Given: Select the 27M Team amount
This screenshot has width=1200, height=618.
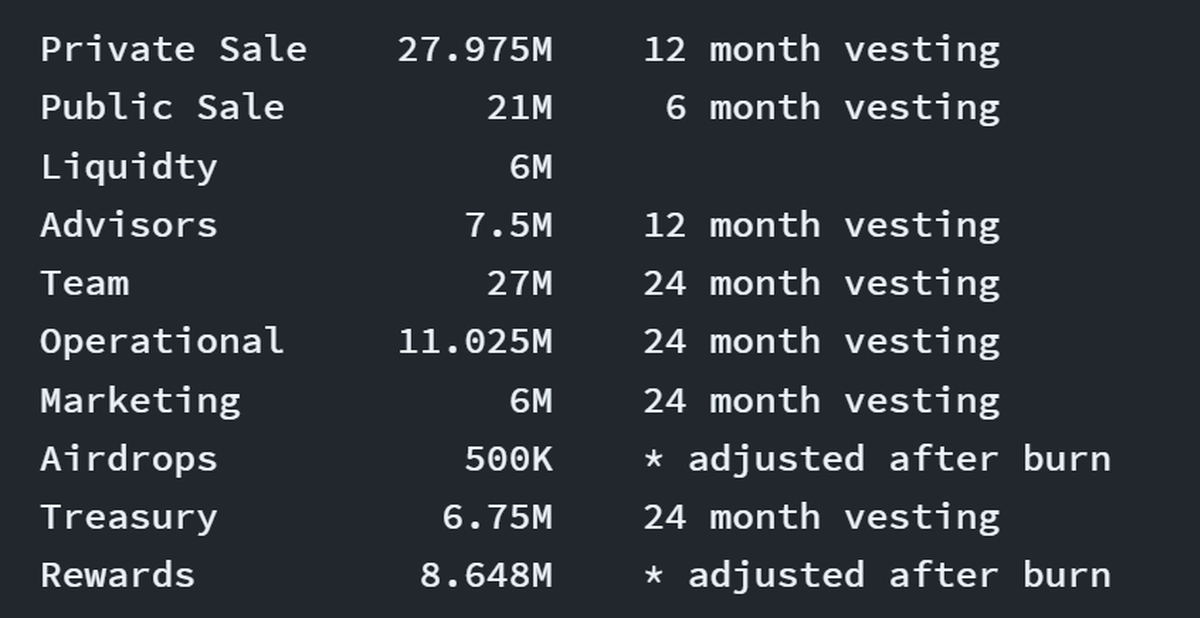Looking at the screenshot, I should (x=518, y=283).
